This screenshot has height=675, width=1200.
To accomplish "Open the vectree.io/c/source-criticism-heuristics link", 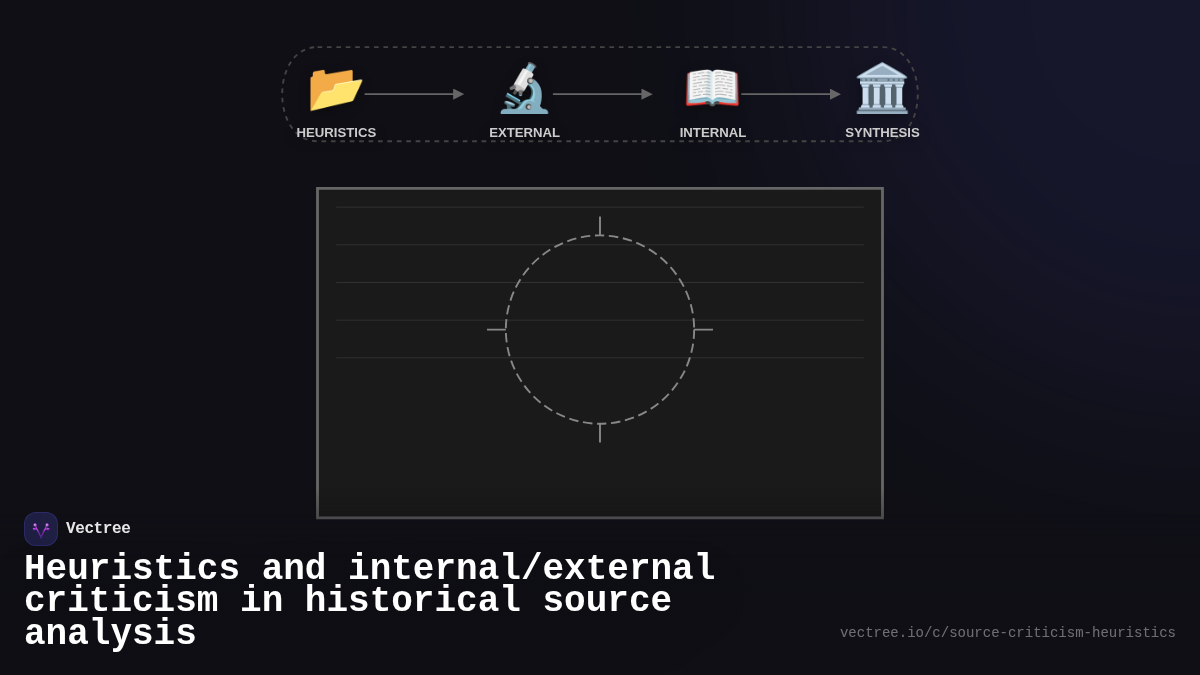I will tap(1008, 632).
